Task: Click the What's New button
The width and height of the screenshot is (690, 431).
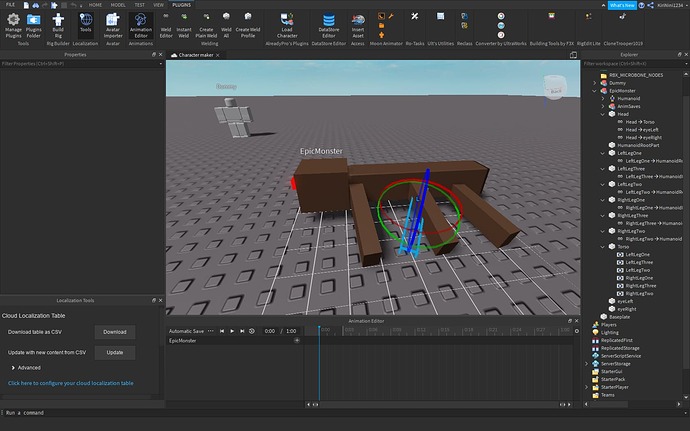Action: pyautogui.click(x=622, y=5)
